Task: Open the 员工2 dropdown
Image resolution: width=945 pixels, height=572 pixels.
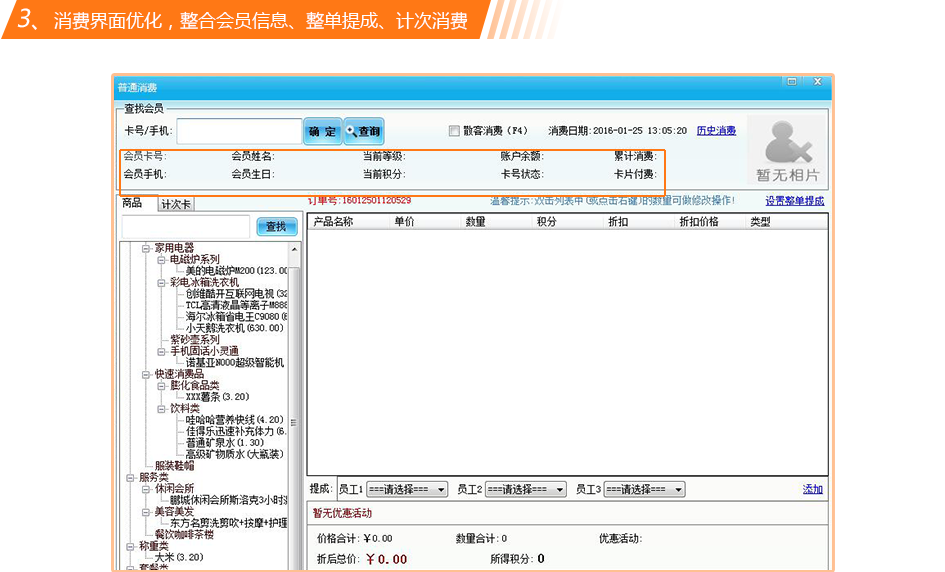Action: click(526, 489)
